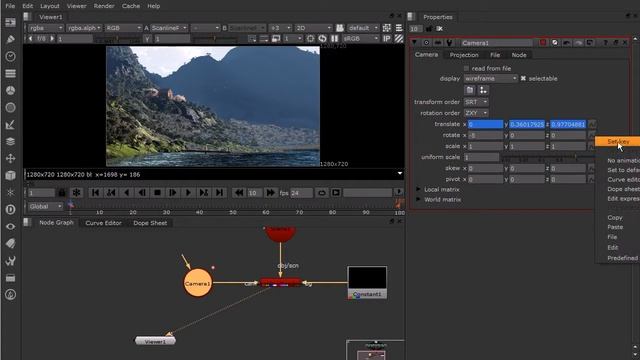Open the Render menu
The width and height of the screenshot is (640, 360).
pyautogui.click(x=104, y=6)
